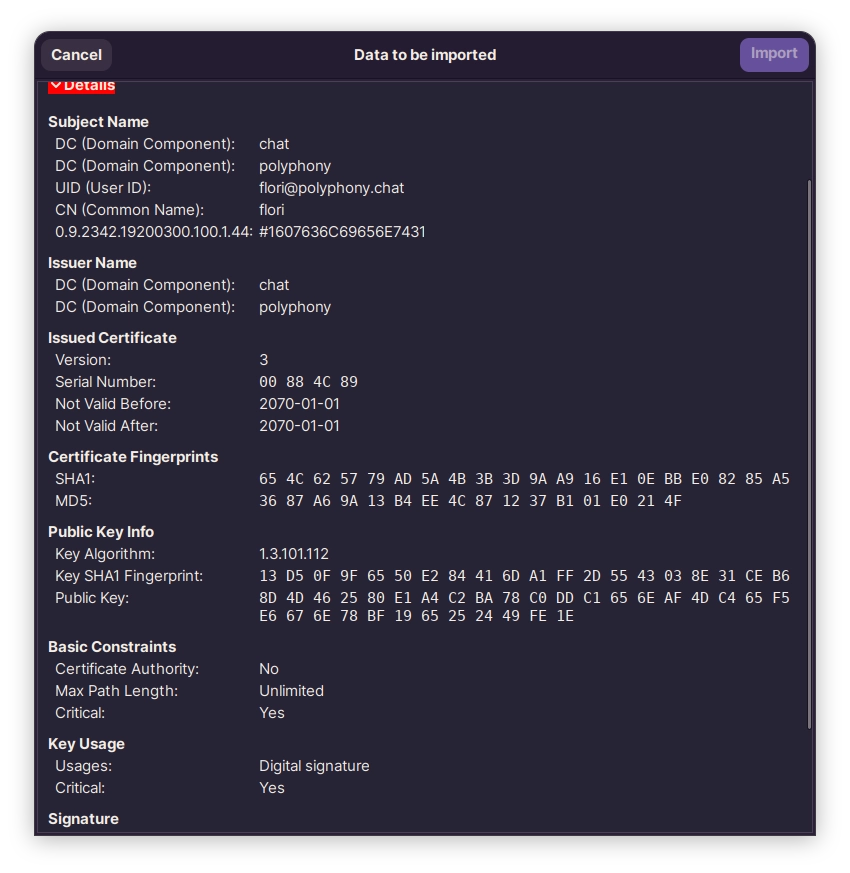Select the Not Valid Before date
Viewport: 850px width, 873px height.
click(x=300, y=403)
